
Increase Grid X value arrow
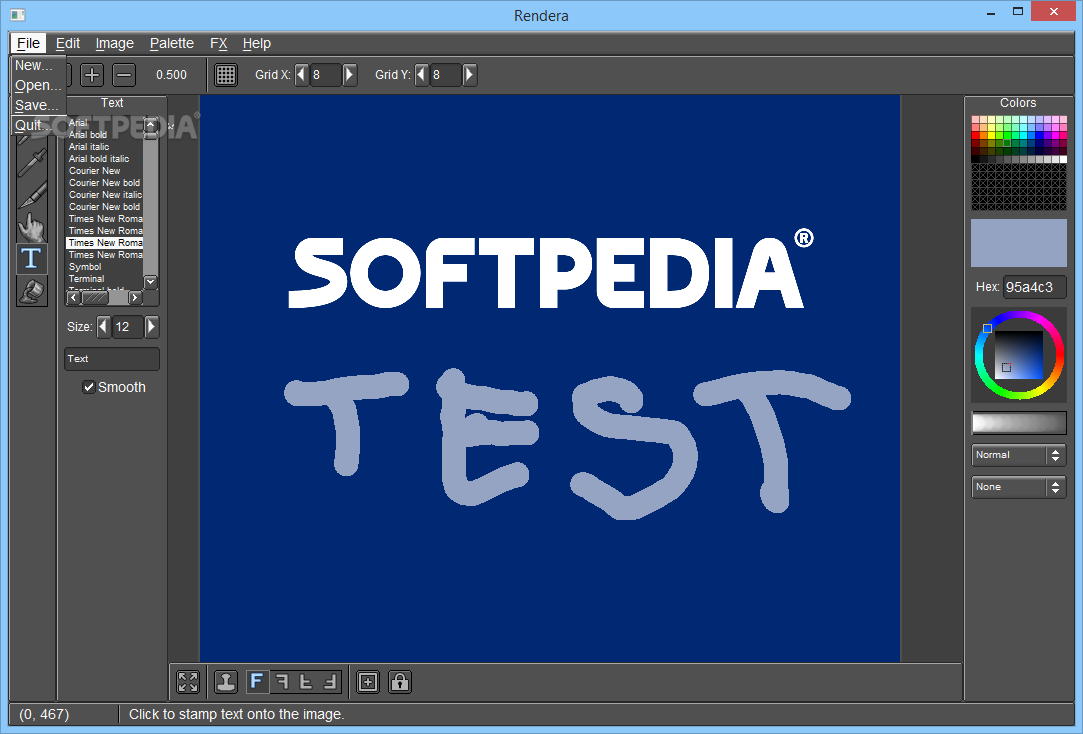point(350,75)
